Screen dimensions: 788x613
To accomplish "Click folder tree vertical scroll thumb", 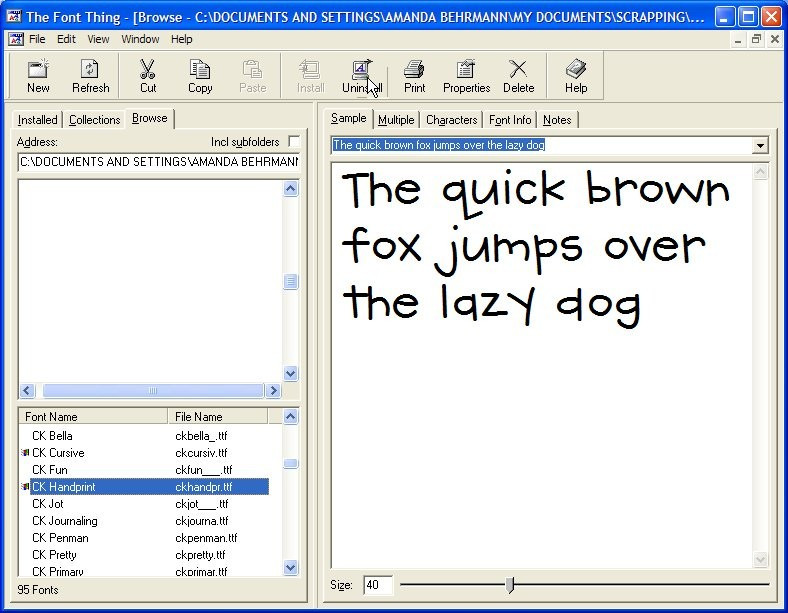I will (290, 281).
